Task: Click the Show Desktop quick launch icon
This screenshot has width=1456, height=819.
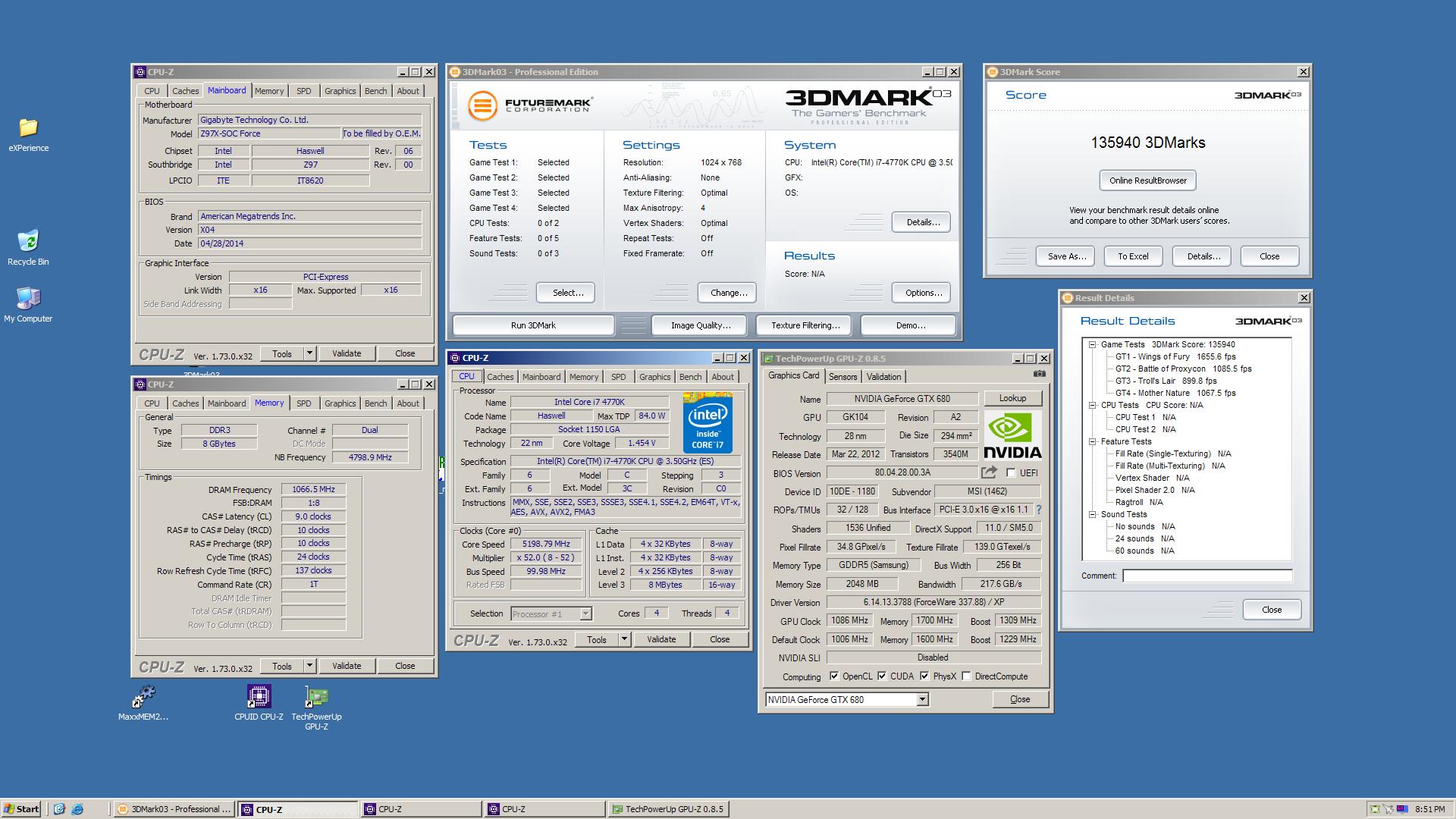Action: point(59,809)
